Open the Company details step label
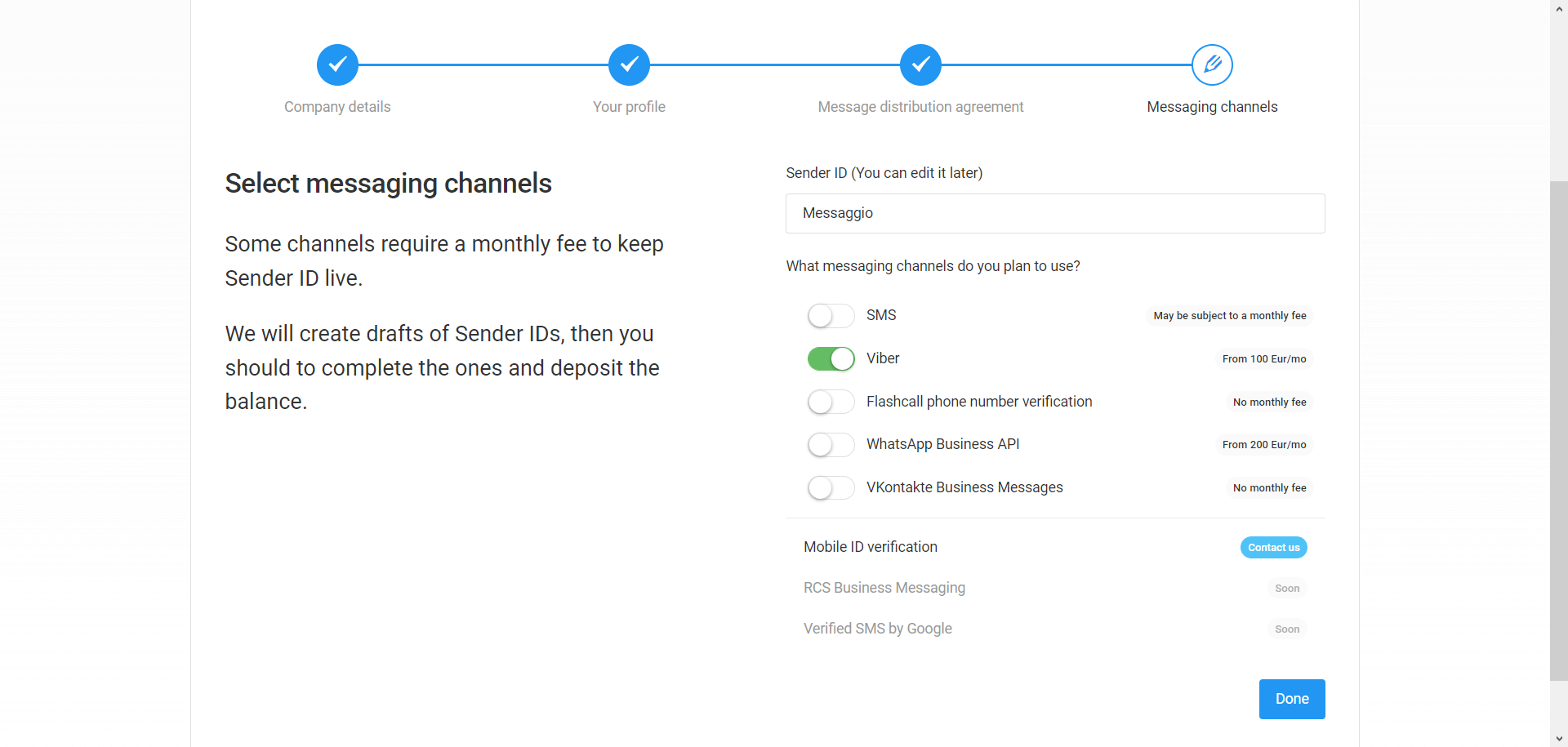The image size is (1568, 747). [x=337, y=107]
